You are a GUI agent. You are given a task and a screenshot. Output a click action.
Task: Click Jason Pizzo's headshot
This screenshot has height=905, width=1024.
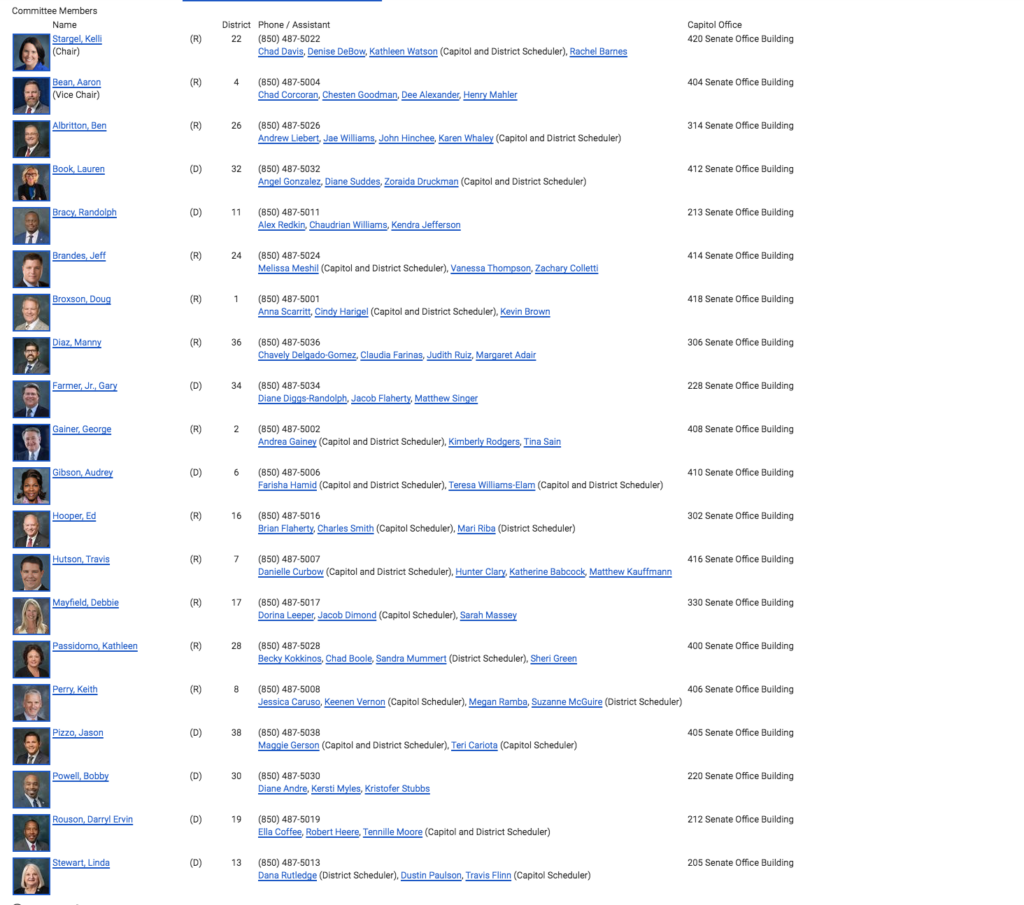[x=31, y=745]
